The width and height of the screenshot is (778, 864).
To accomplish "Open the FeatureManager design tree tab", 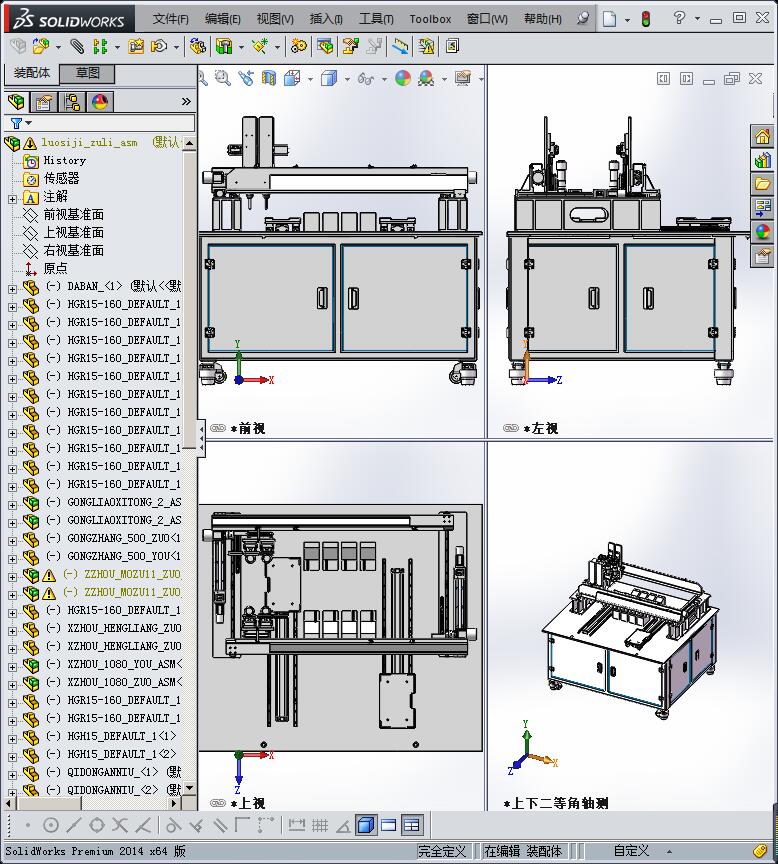I will click(x=17, y=102).
